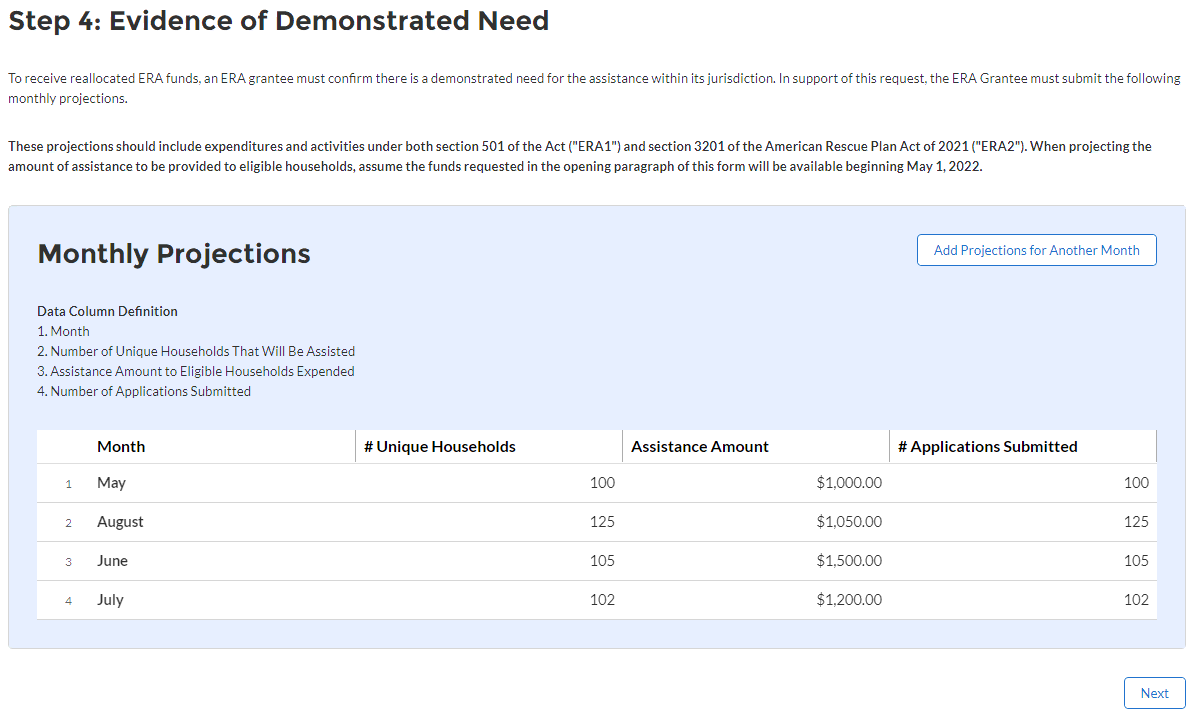The width and height of the screenshot is (1195, 719).
Task: Select the Month column header
Action: [x=121, y=447]
